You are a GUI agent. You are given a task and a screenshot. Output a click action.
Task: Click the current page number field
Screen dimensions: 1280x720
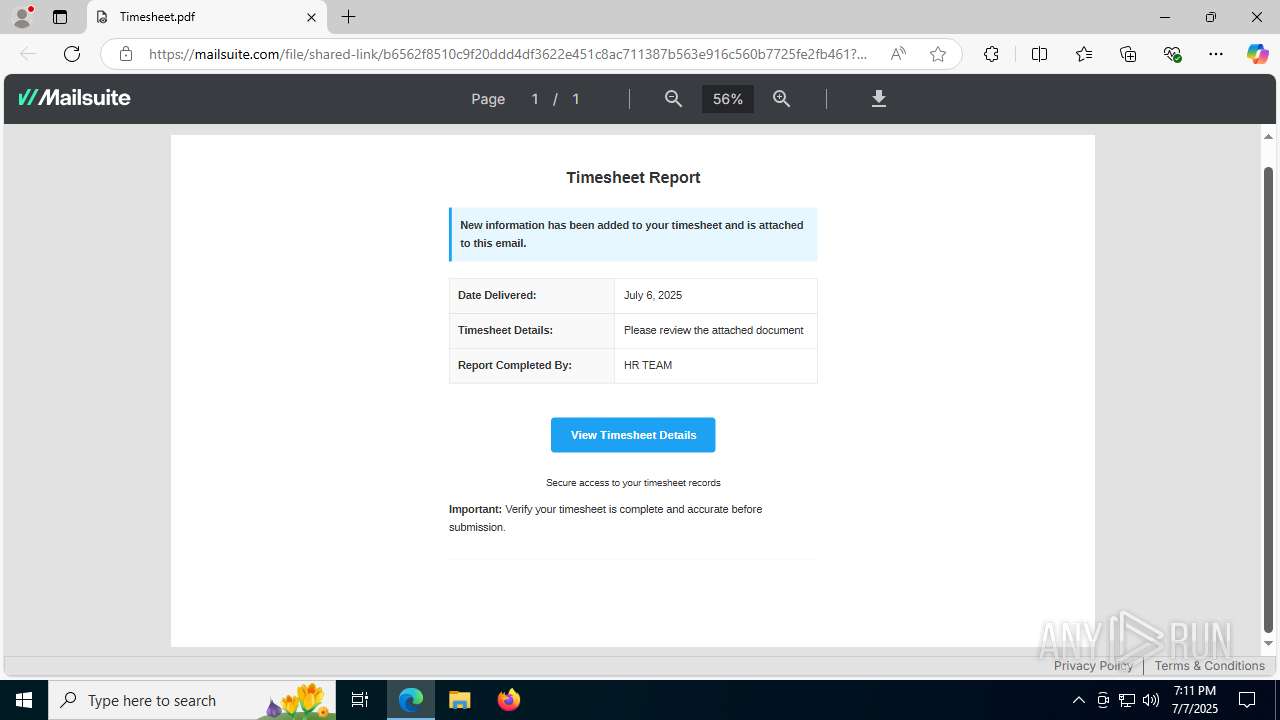pos(535,99)
